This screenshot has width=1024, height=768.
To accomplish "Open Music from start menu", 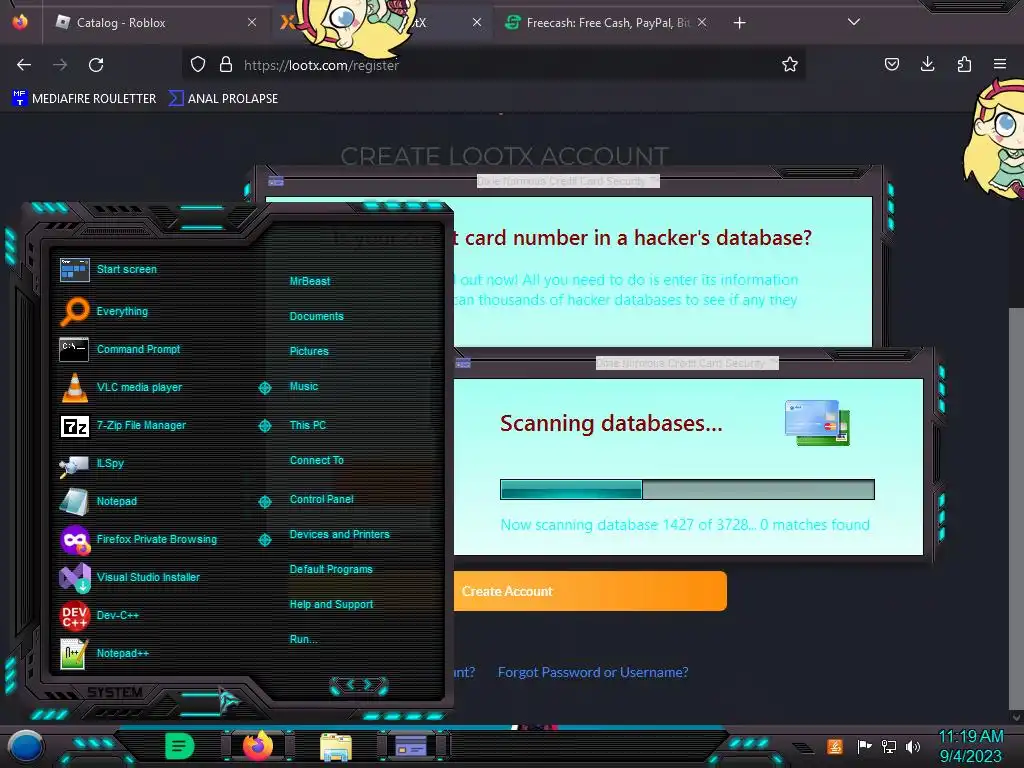I will pos(304,386).
